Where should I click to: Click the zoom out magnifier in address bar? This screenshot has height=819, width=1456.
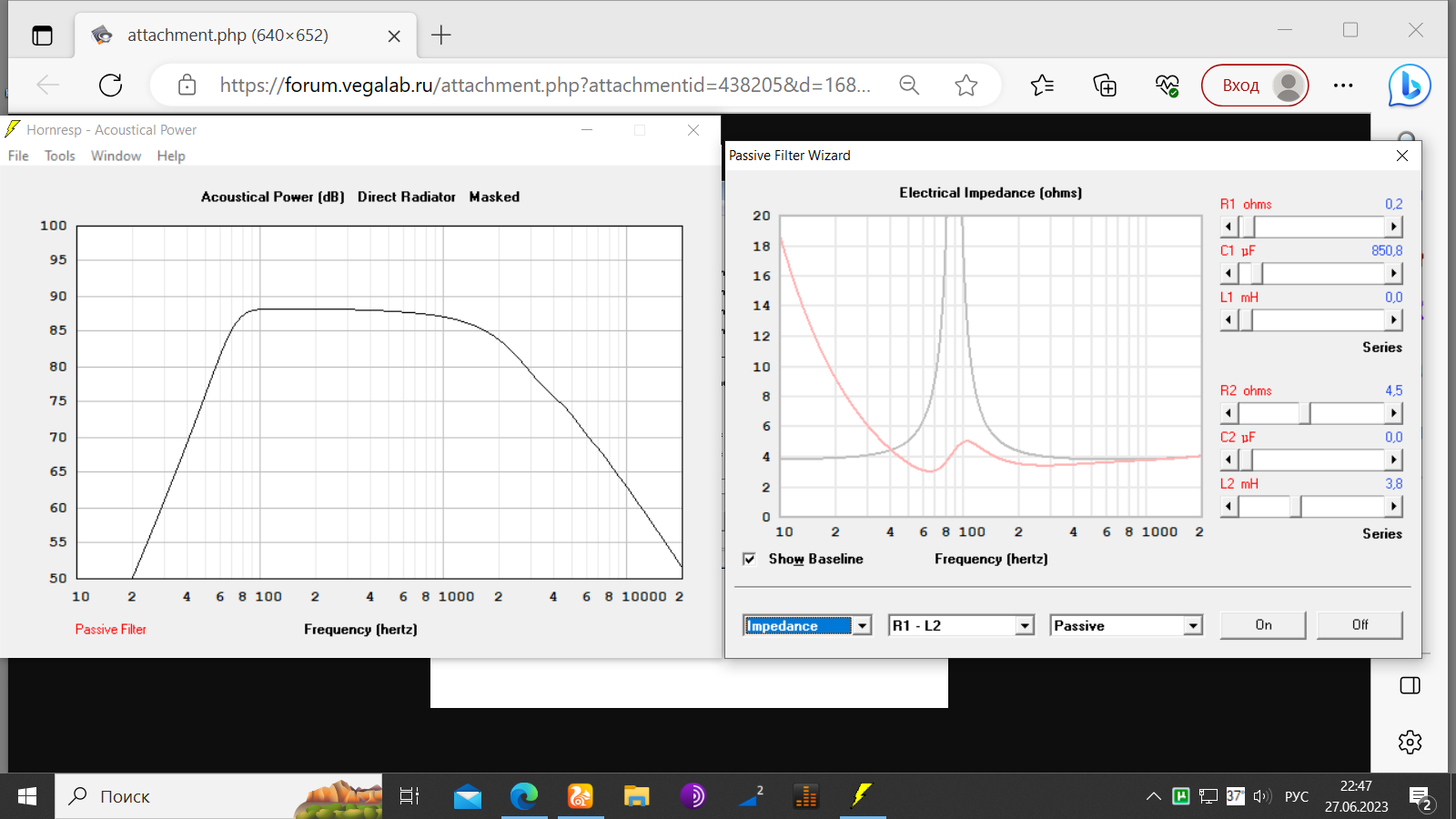(x=909, y=86)
